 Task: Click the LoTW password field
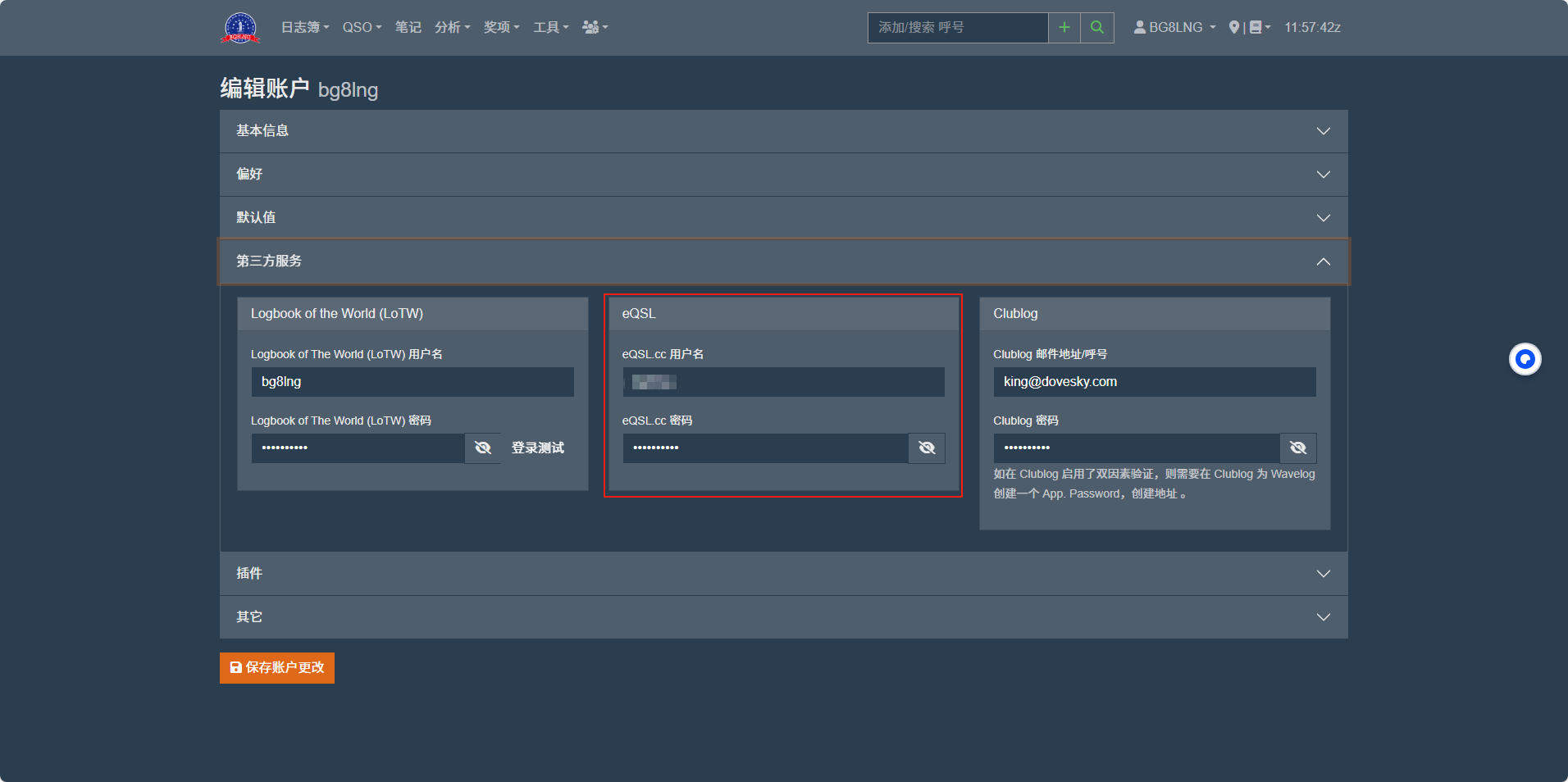(x=358, y=448)
